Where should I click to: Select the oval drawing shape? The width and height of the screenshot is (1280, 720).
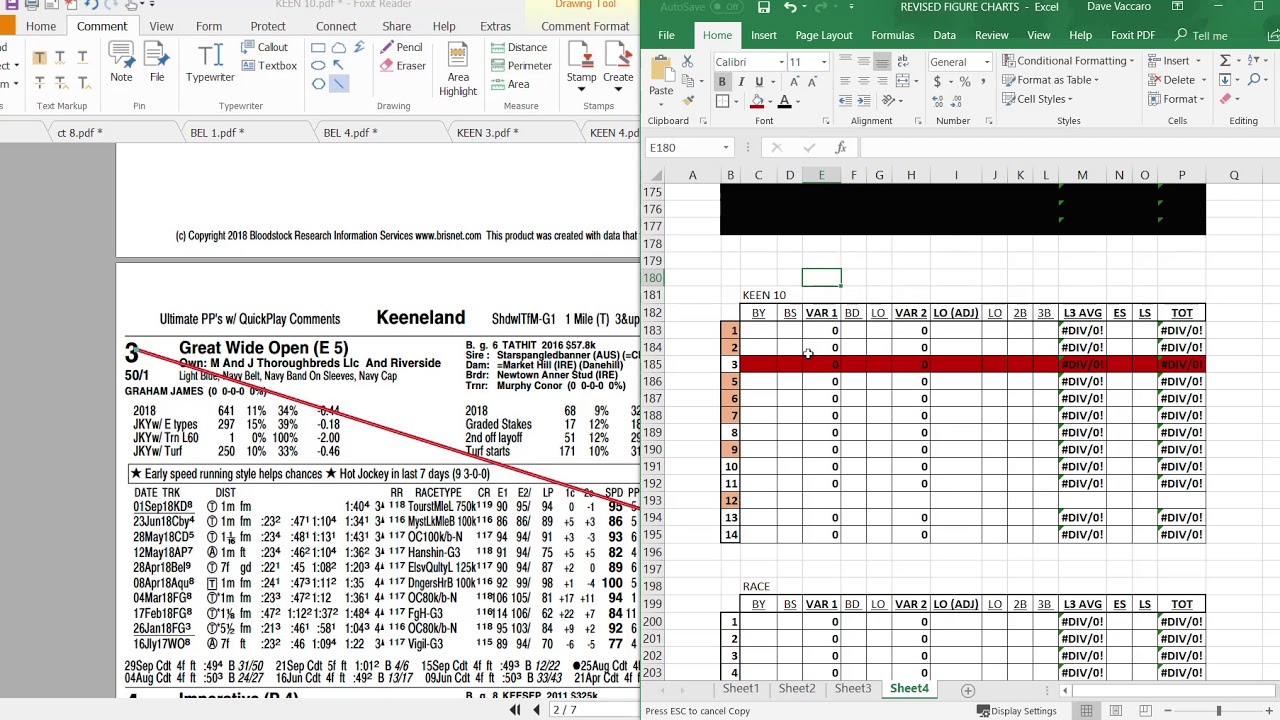[318, 66]
